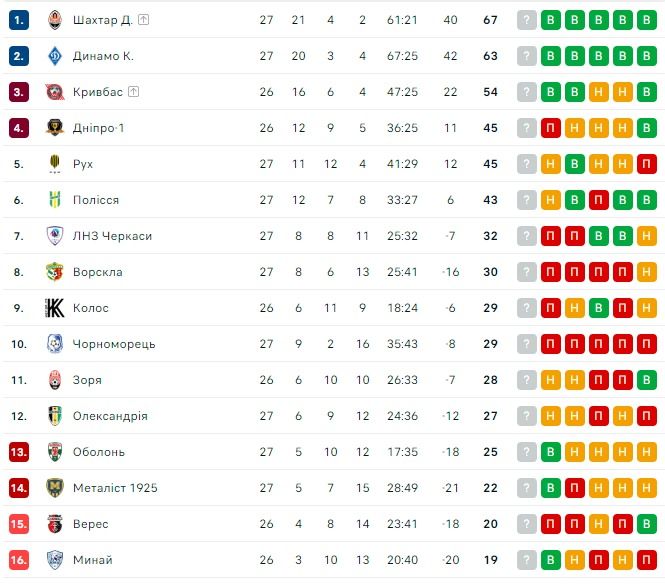The height and width of the screenshot is (585, 665).
Task: Click the Dynamo K. club crest
Action: pyautogui.click(x=55, y=56)
